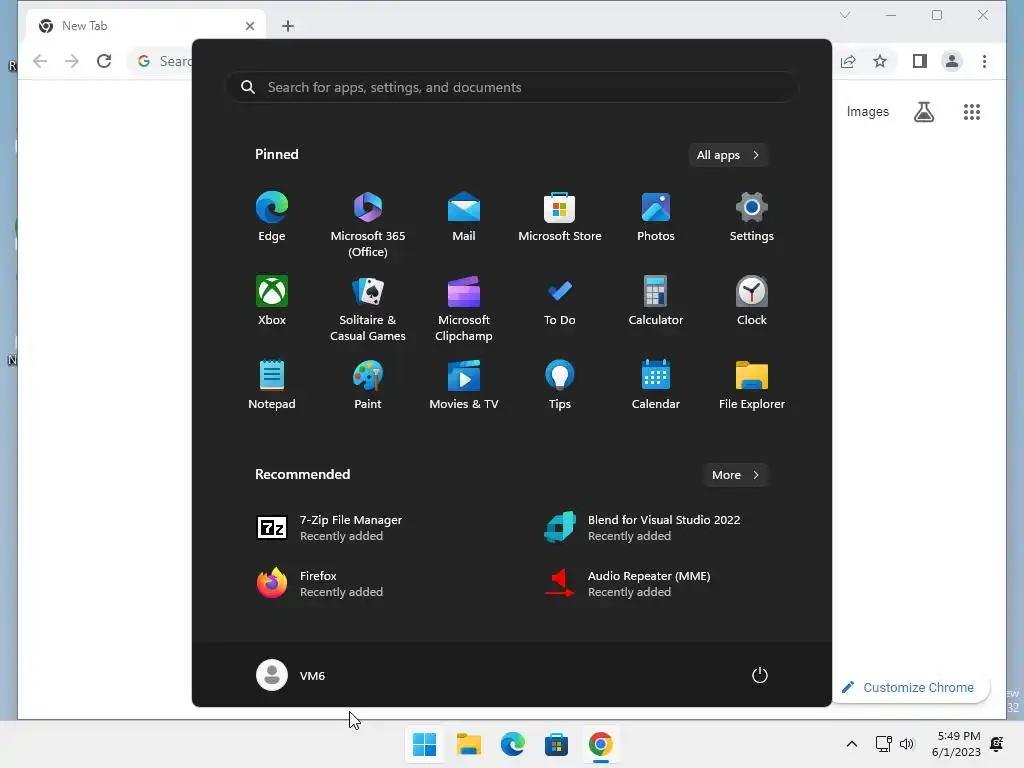
Task: Expand the All apps list
Action: coord(728,155)
